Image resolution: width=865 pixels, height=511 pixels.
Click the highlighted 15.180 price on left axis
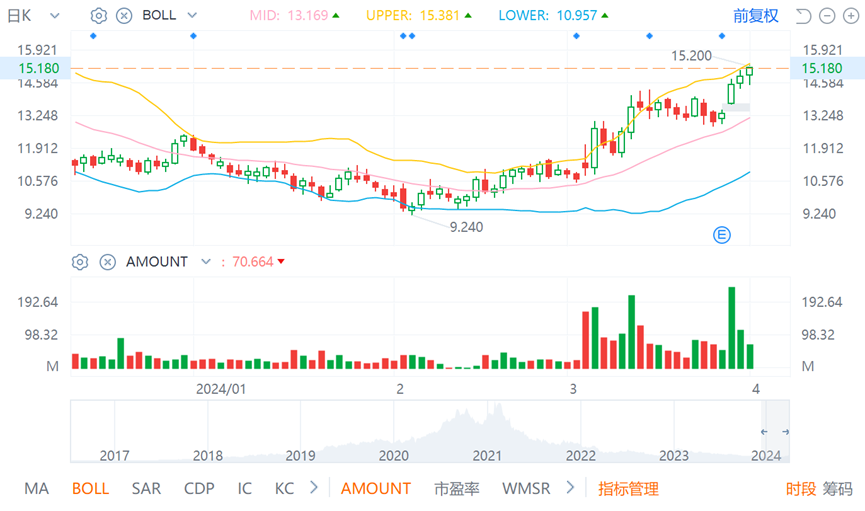coord(35,68)
